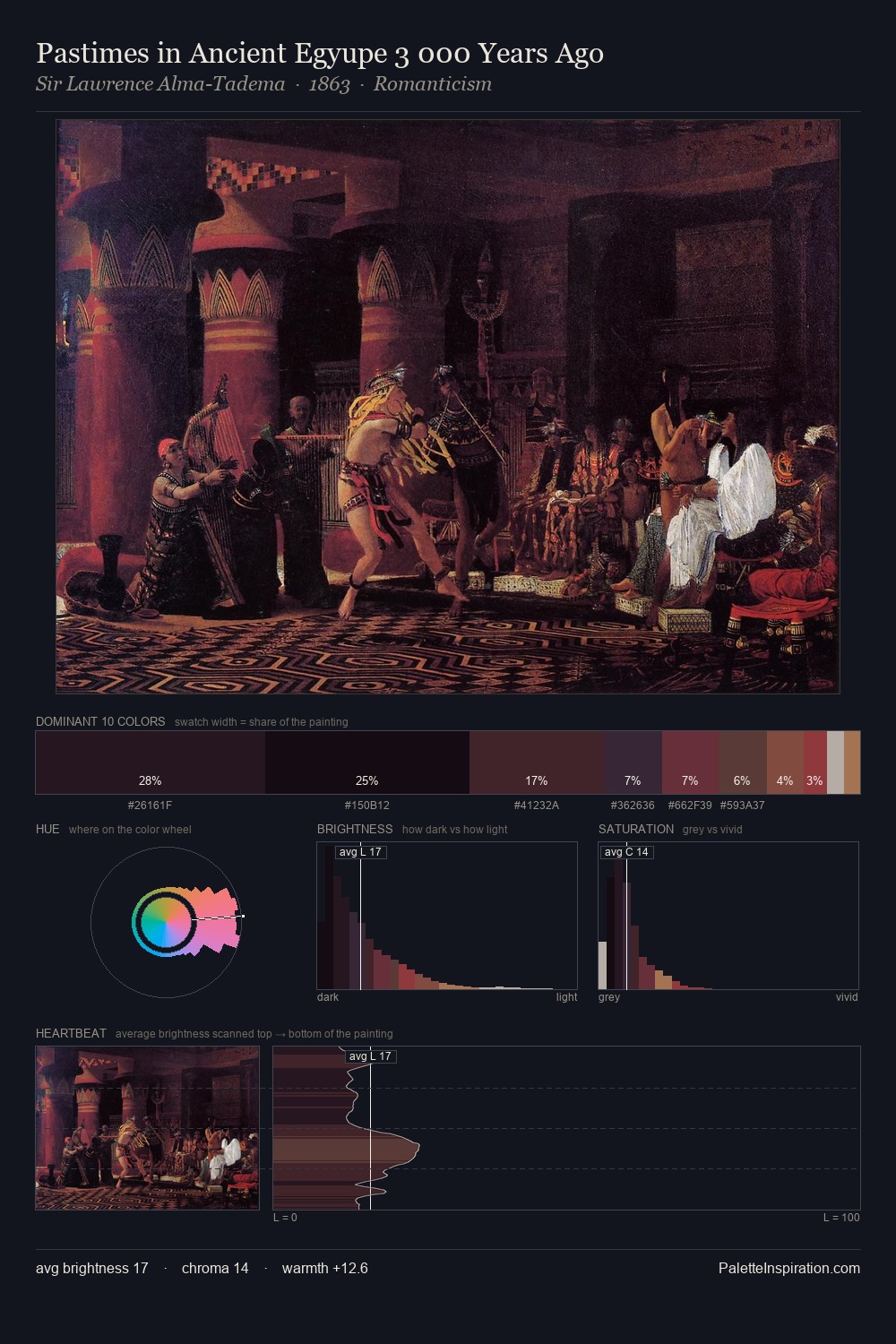Click 'avg L 17' label in brightness histogram
896x1344 pixels.
[x=361, y=852]
